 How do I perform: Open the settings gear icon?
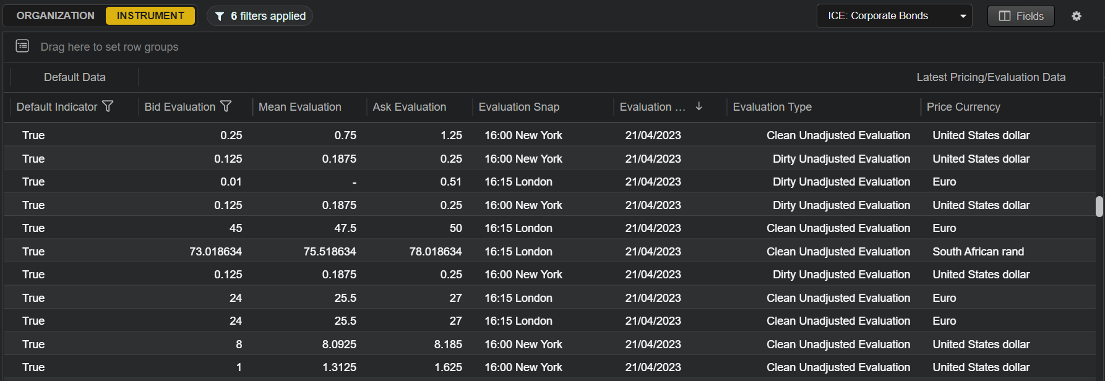pos(1076,16)
